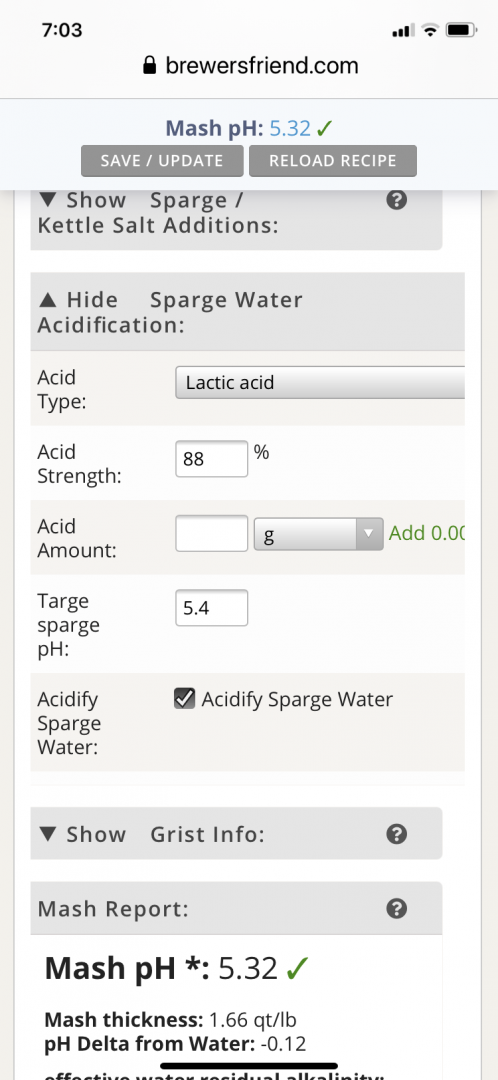This screenshot has width=498, height=1080.
Task: Open help icon beside Grist Info
Action: [396, 834]
